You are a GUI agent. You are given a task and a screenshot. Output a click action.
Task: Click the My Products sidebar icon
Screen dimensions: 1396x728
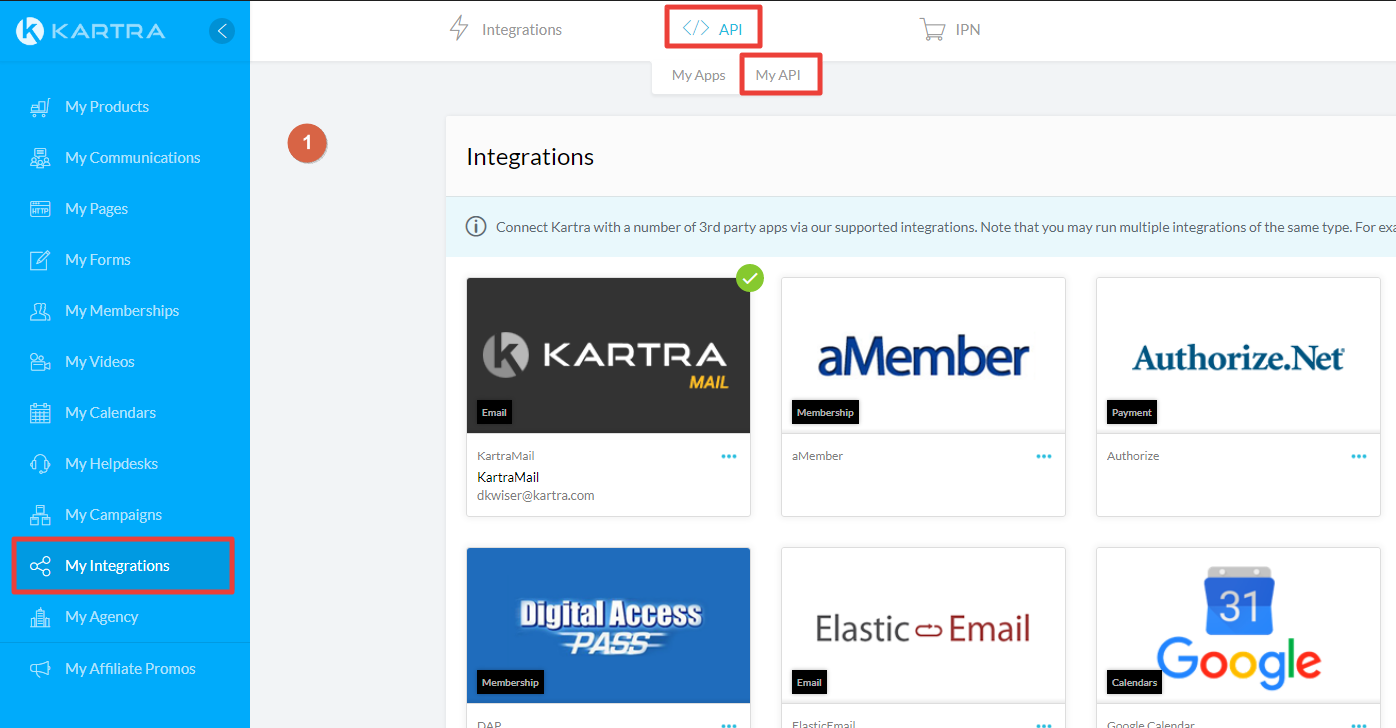[40, 107]
